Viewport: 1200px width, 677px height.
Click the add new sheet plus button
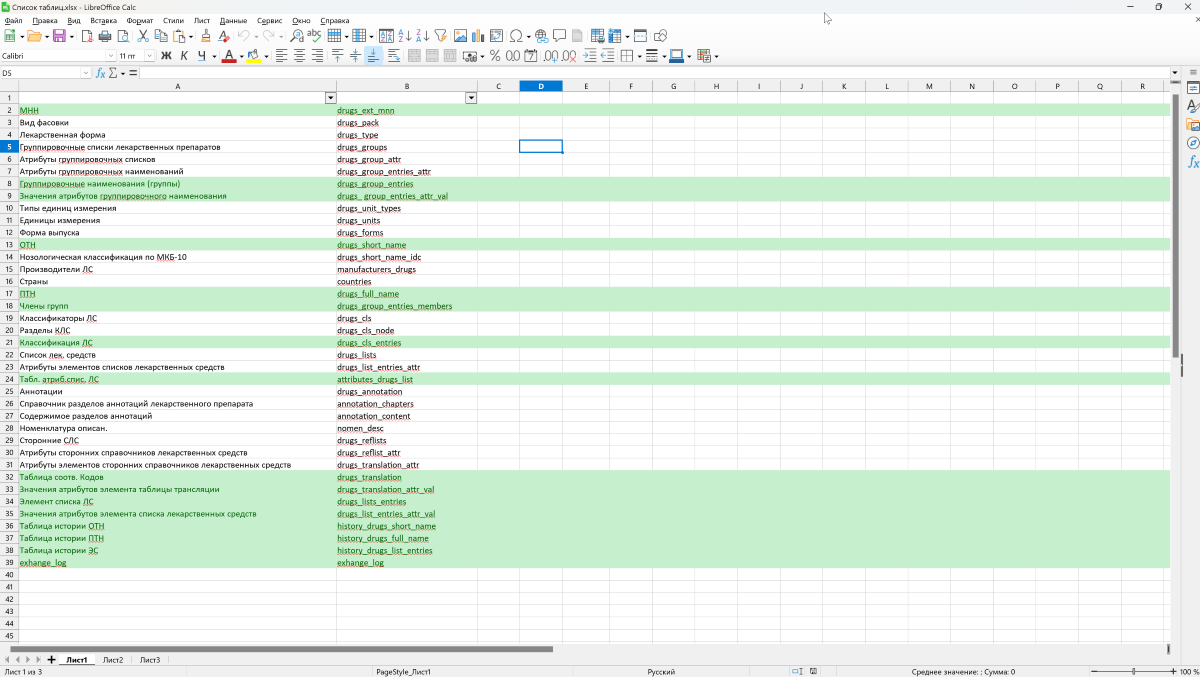click(52, 660)
